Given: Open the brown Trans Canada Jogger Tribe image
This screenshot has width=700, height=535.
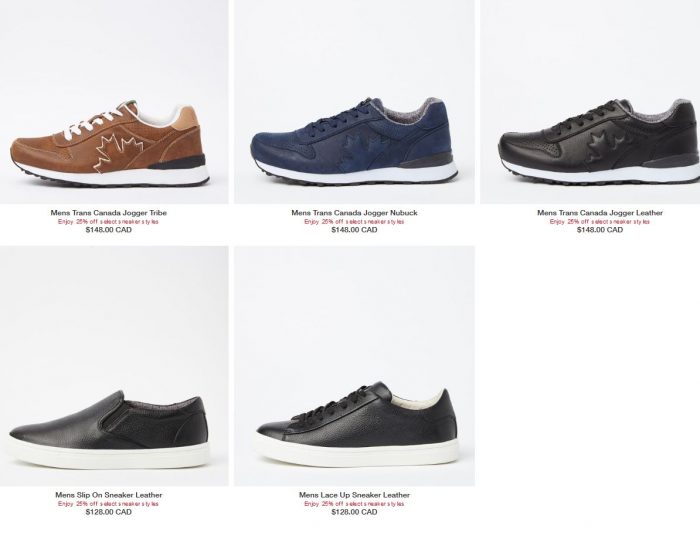Looking at the screenshot, I should [x=114, y=102].
